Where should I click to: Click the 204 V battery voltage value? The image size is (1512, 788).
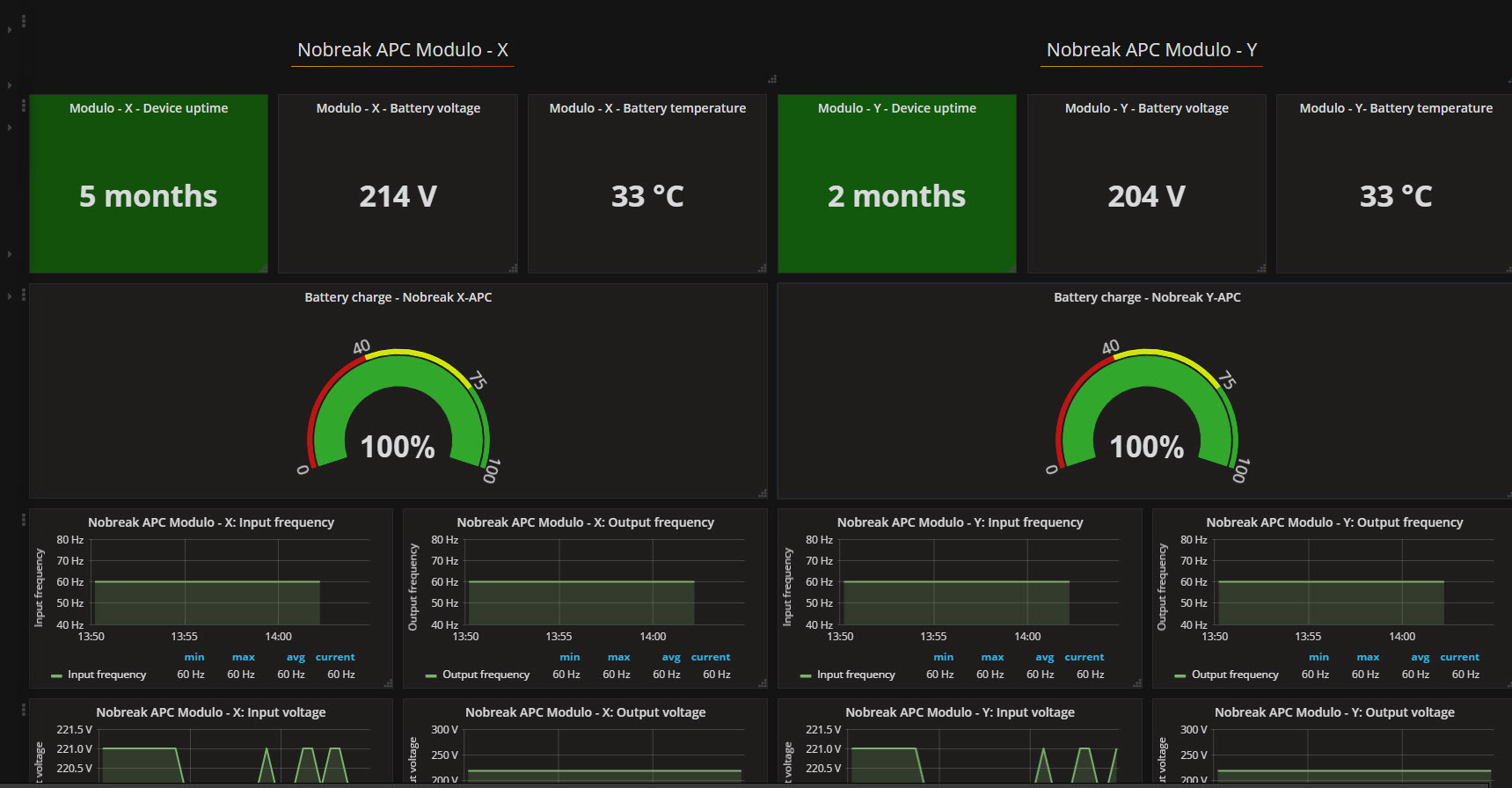(1147, 196)
